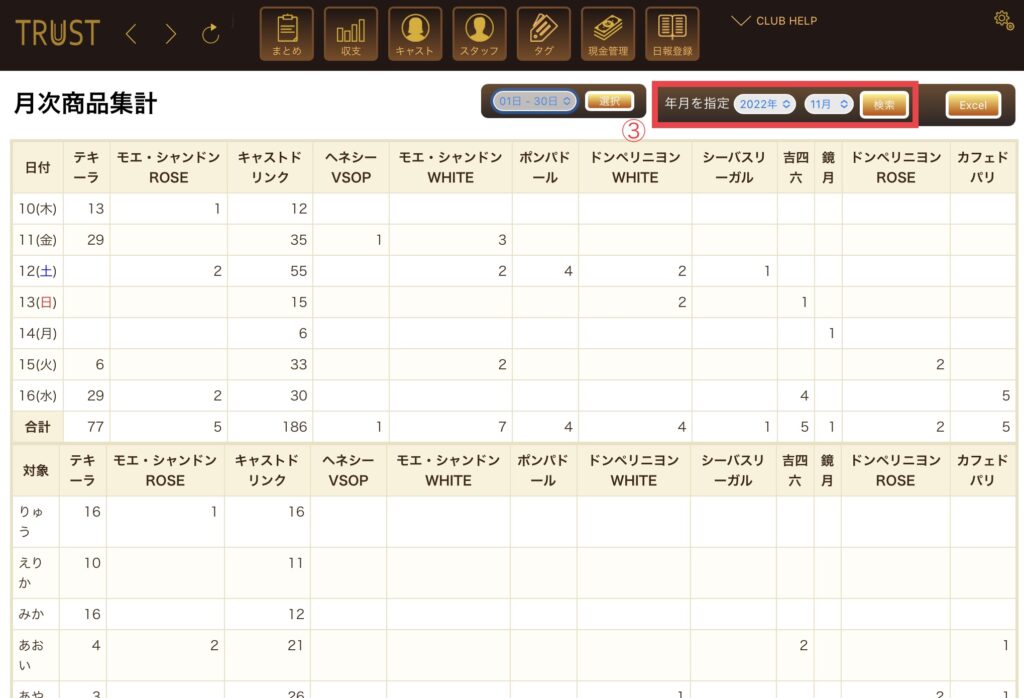
Task: Open the 現金管理 cash management icon
Action: tap(608, 34)
